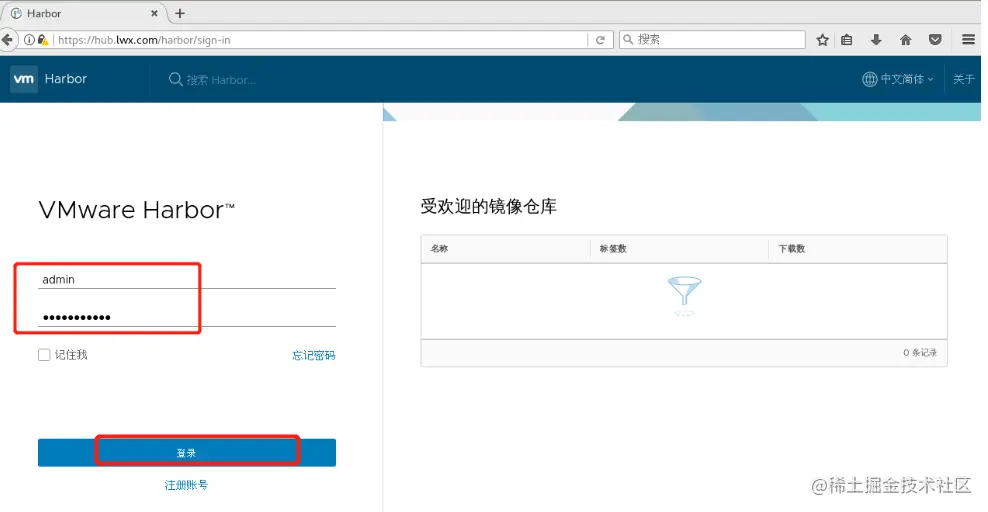988x512 pixels.
Task: Click the vm logo in Harbor header
Action: pos(24,79)
